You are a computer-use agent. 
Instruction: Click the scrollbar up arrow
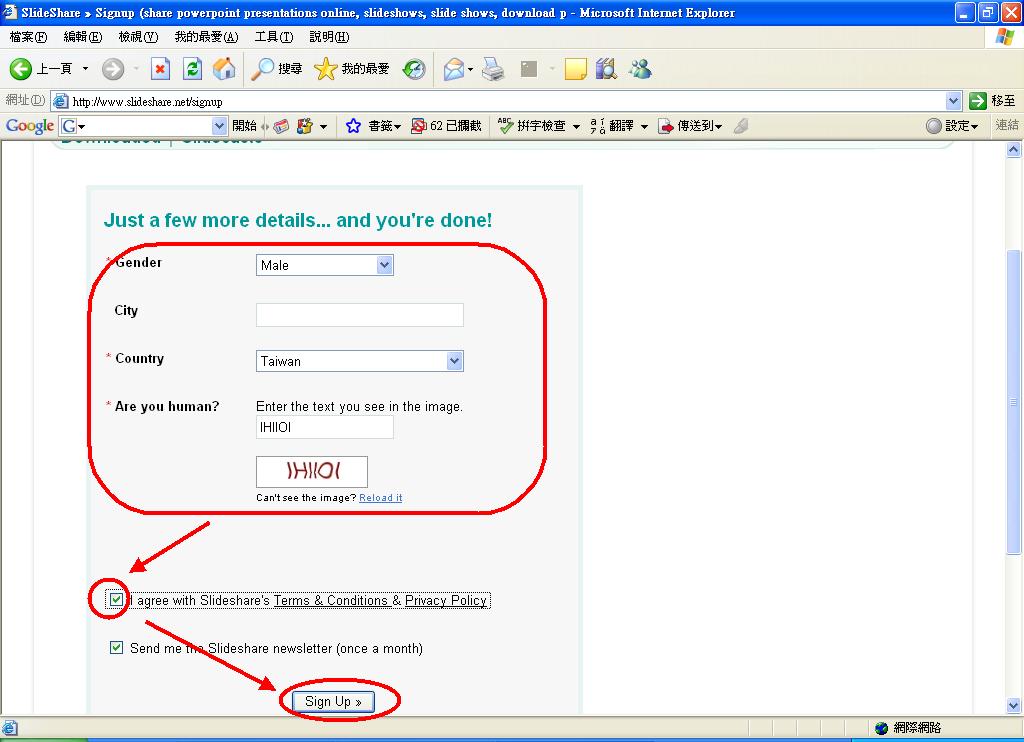[1013, 150]
